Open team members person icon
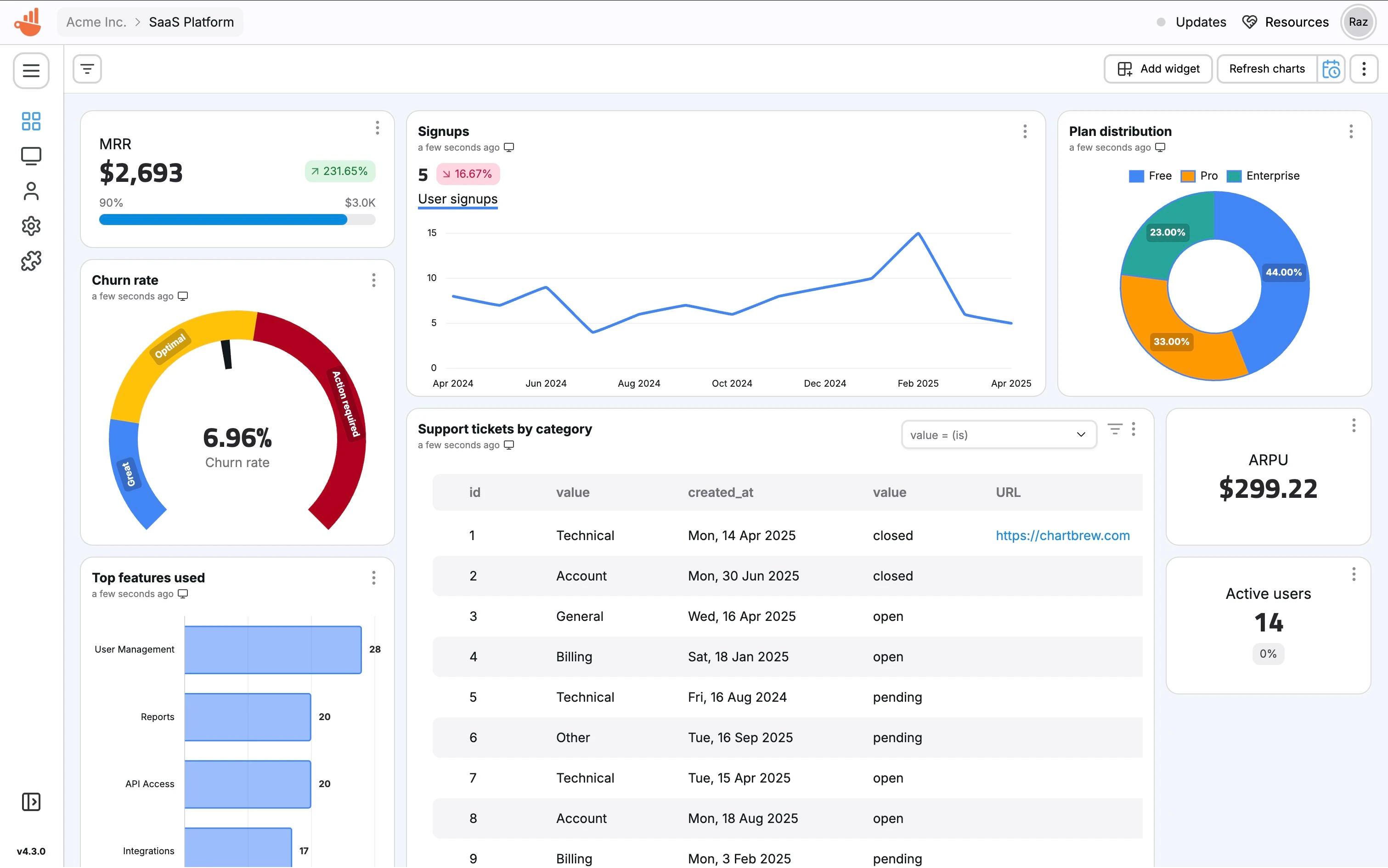Viewport: 1388px width, 868px height. pyautogui.click(x=31, y=191)
